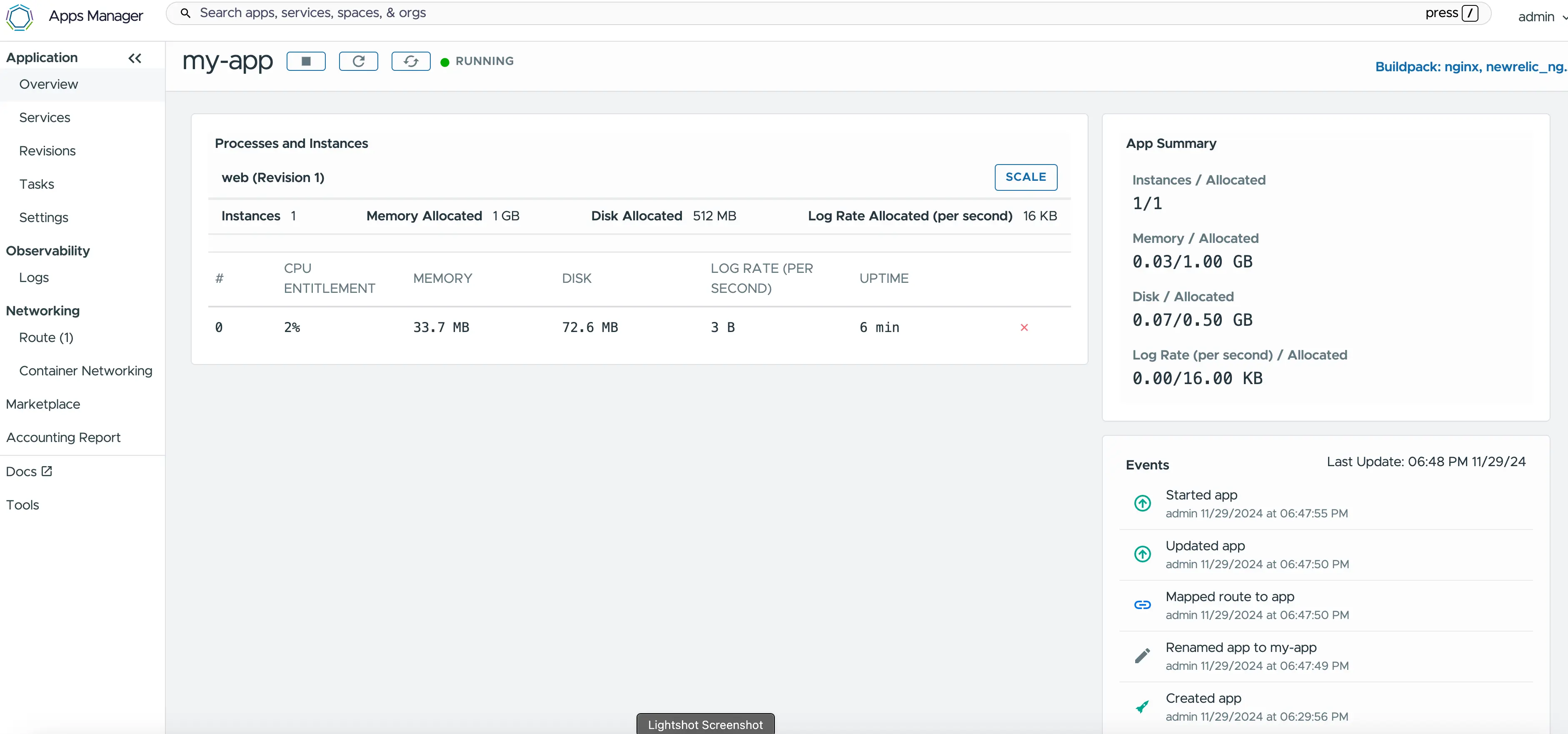Click the Observability sidebar heading
The width and height of the screenshot is (1568, 734).
coord(48,251)
